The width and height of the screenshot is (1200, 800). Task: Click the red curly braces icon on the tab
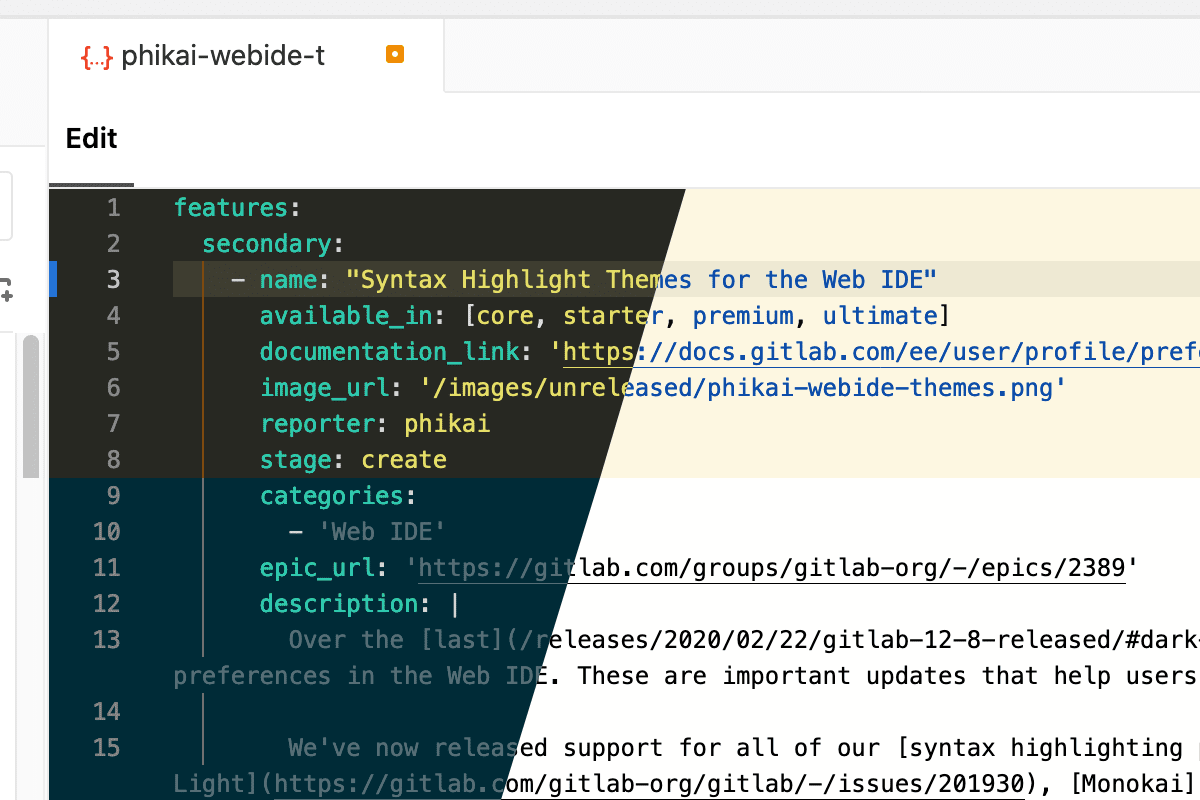click(96, 56)
